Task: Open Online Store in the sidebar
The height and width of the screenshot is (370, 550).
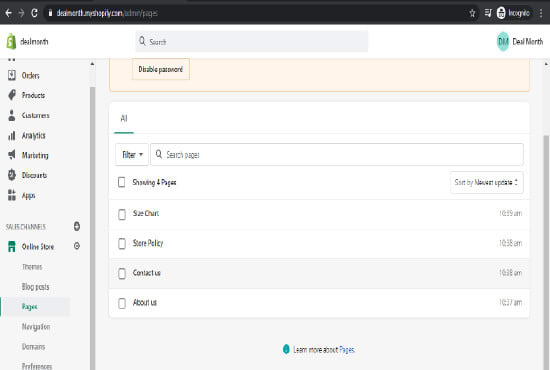Action: [38, 247]
